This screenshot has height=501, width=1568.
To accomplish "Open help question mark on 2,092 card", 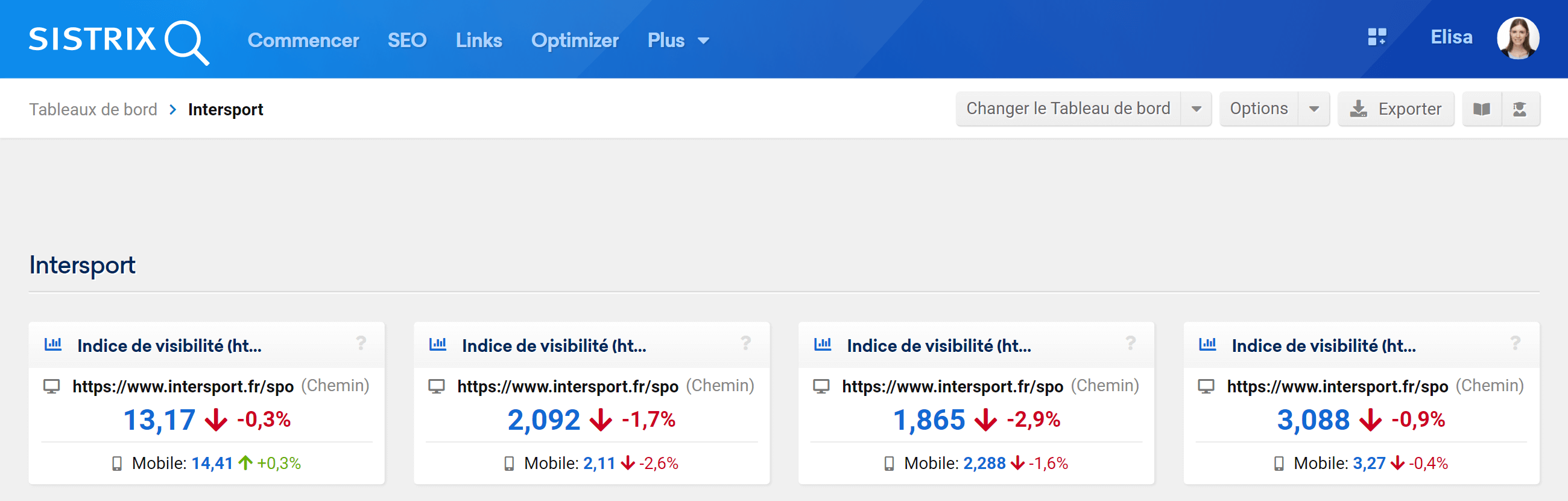I will coord(745,343).
